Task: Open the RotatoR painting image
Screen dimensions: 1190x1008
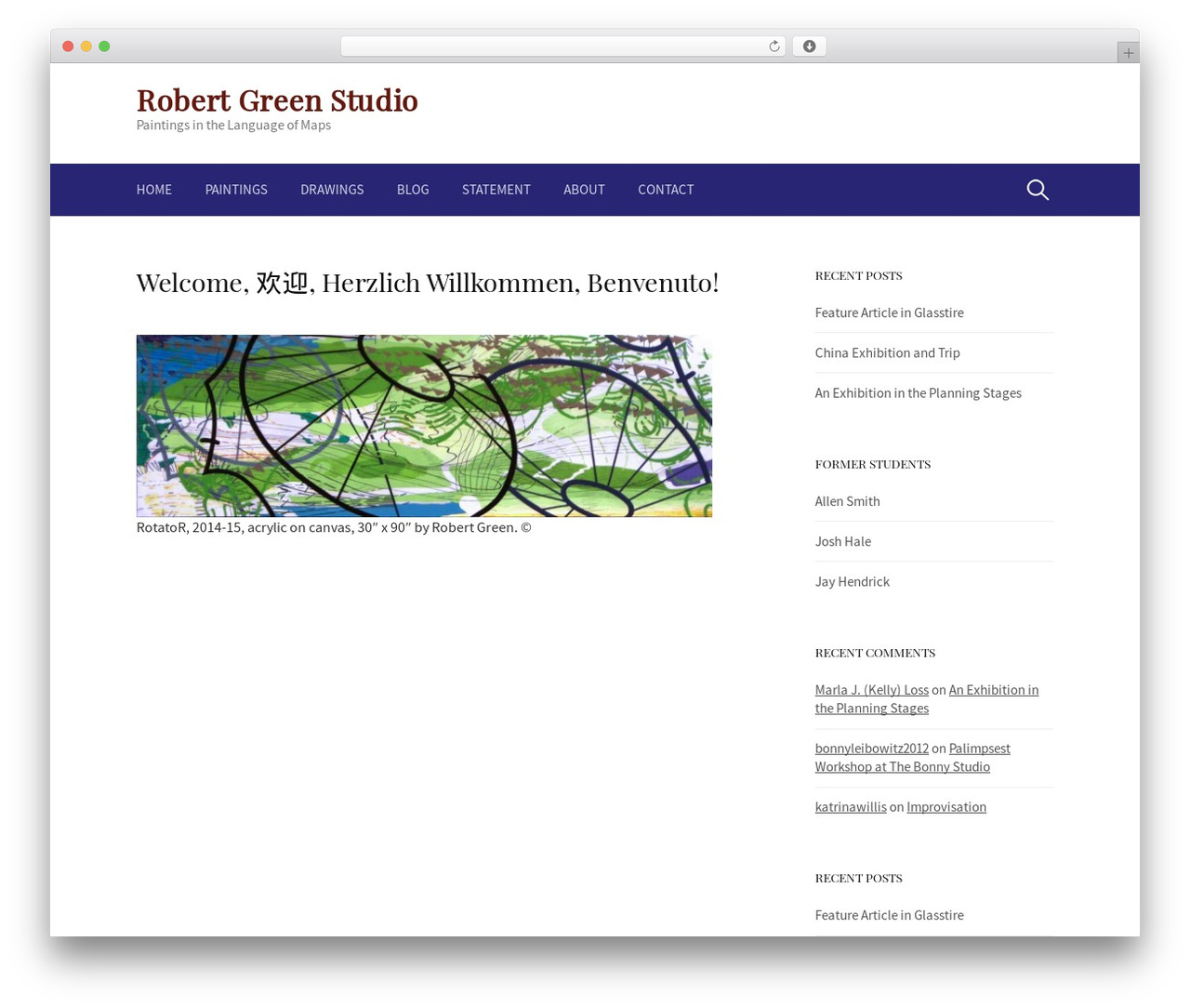Action: click(x=424, y=426)
